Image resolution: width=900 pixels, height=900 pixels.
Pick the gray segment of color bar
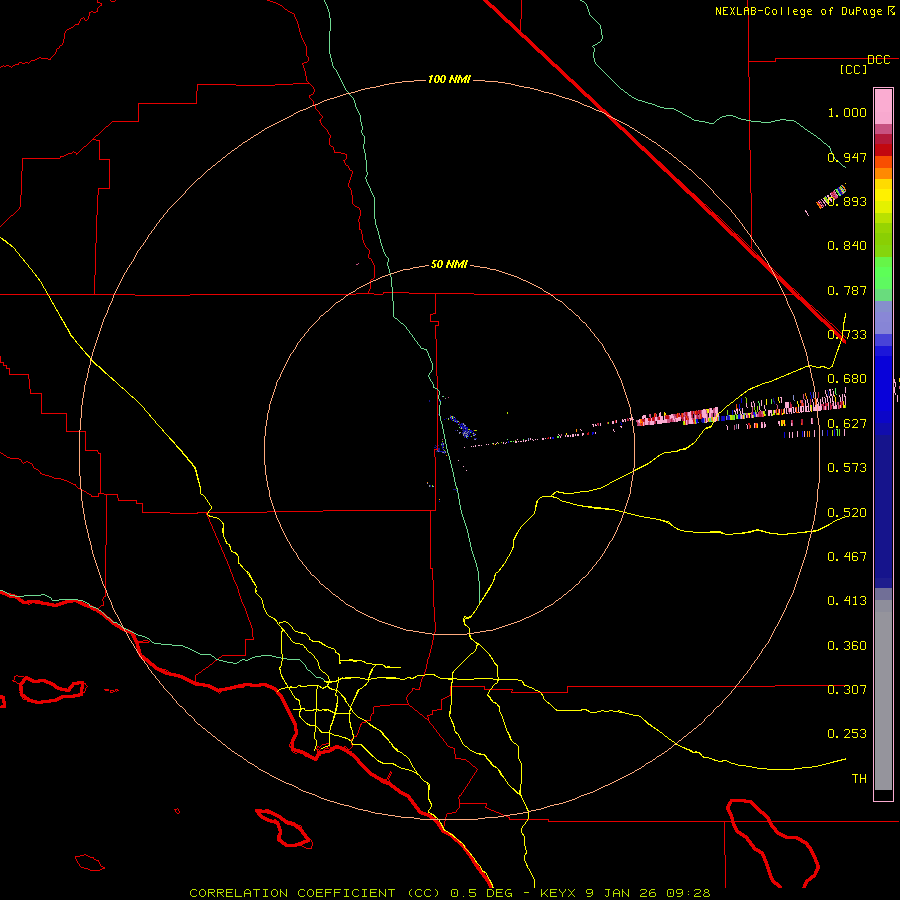tap(883, 695)
